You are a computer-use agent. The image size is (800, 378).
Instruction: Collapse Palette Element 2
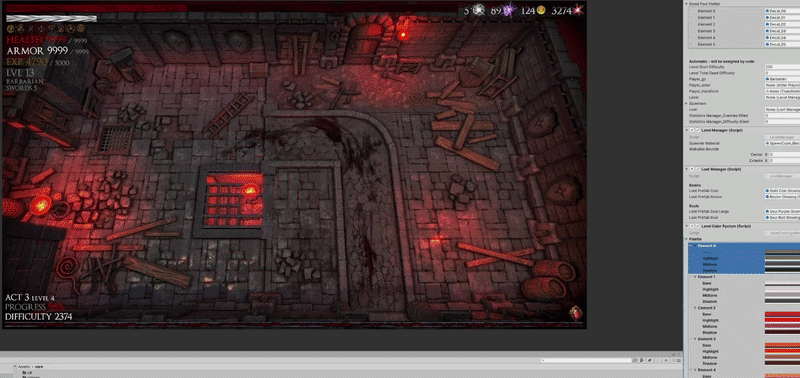click(x=694, y=308)
